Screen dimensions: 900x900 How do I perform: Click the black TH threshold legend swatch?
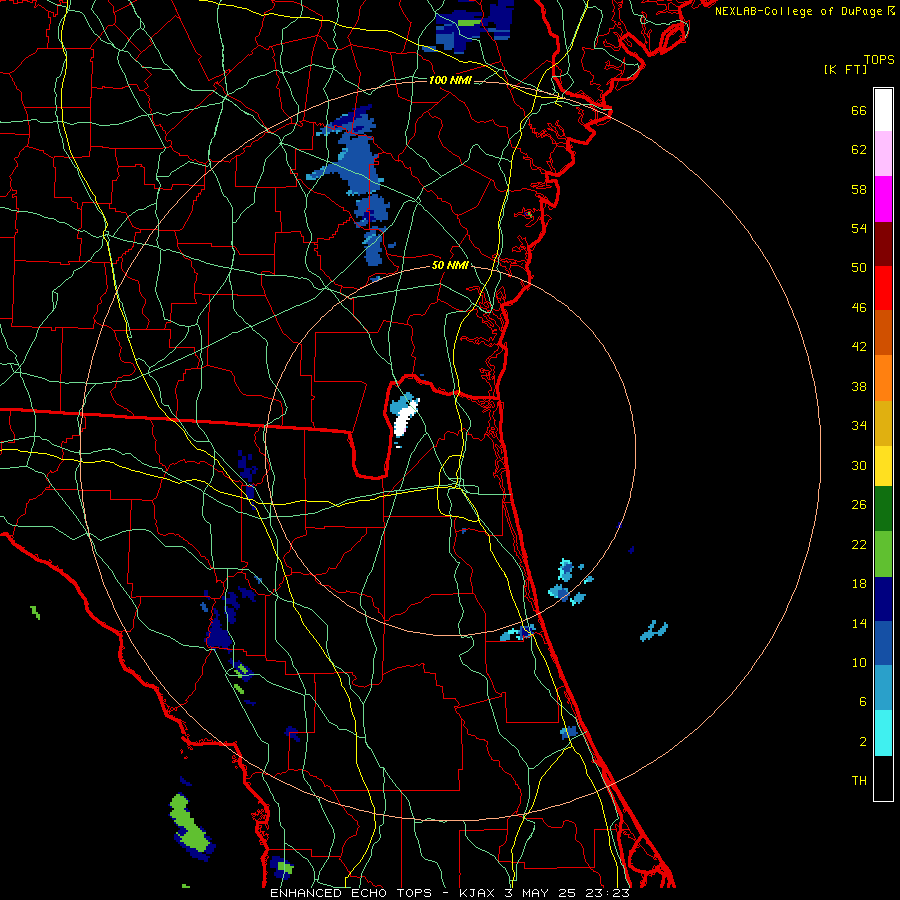click(x=883, y=778)
